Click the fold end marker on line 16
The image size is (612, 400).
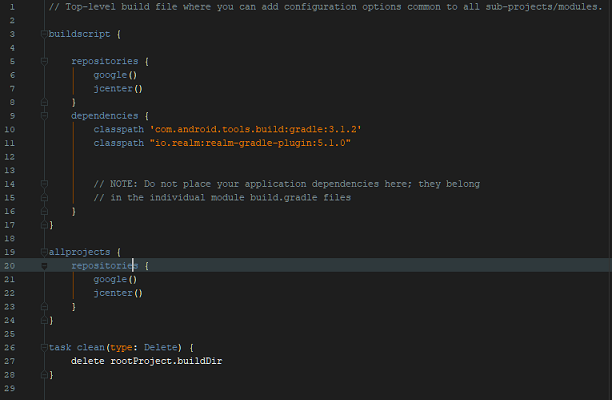(x=44, y=211)
